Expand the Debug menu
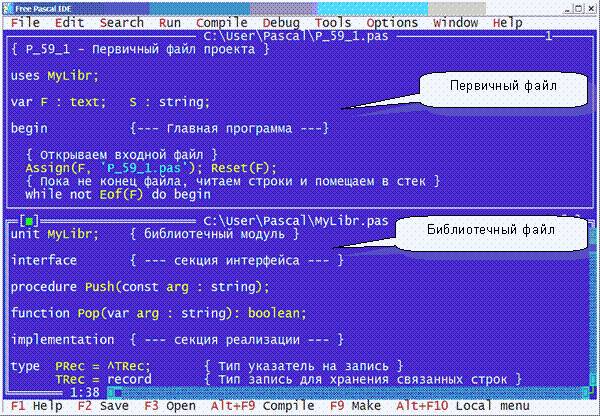 pyautogui.click(x=281, y=23)
